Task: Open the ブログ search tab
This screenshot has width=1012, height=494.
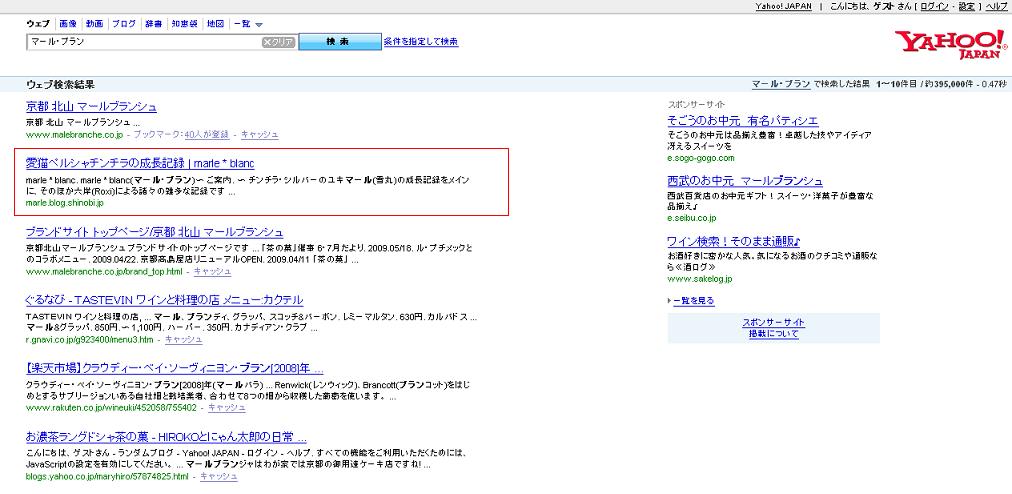Action: (124, 24)
